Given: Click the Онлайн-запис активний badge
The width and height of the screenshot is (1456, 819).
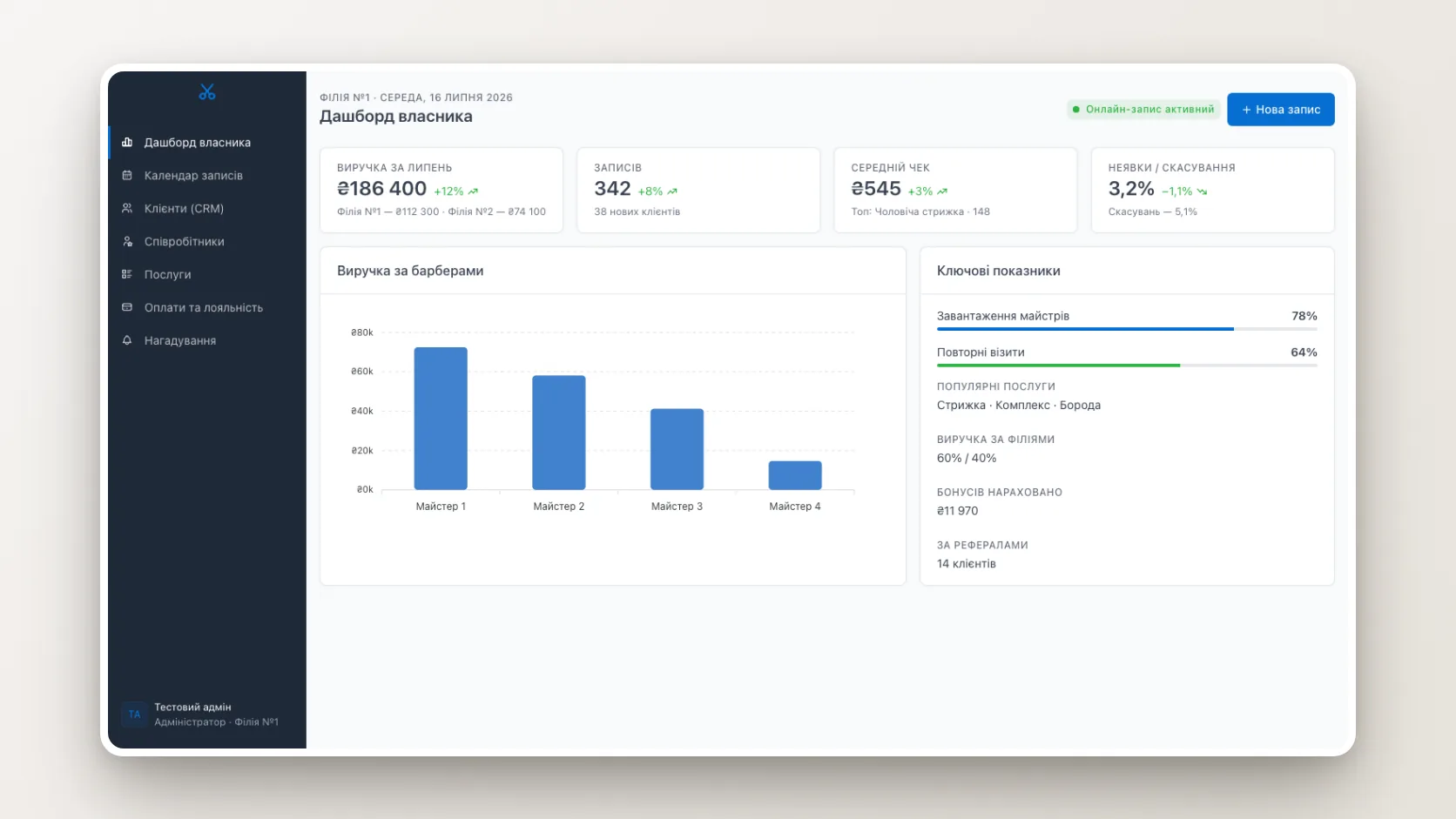Looking at the screenshot, I should point(1143,110).
